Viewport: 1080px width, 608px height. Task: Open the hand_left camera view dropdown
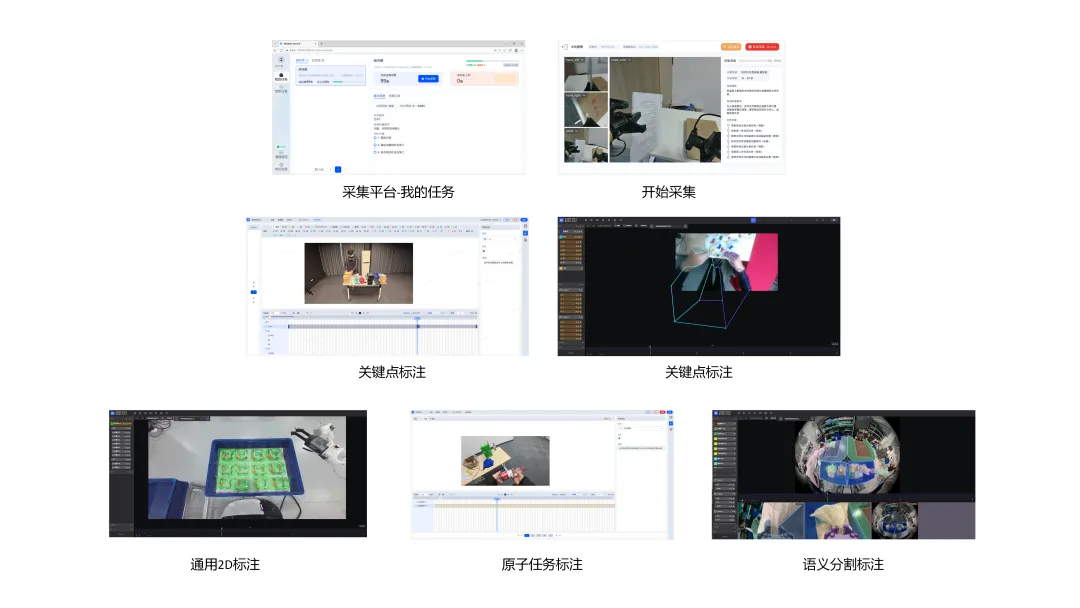pos(583,60)
